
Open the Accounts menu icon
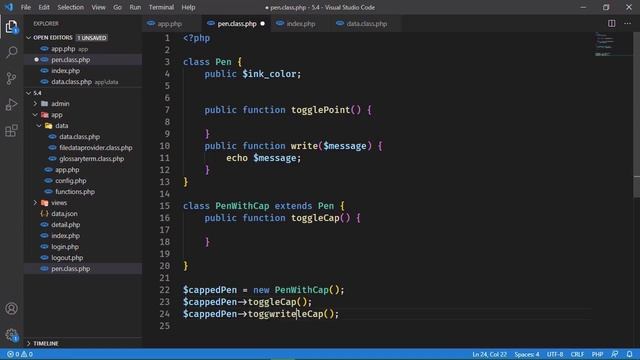click(11, 309)
